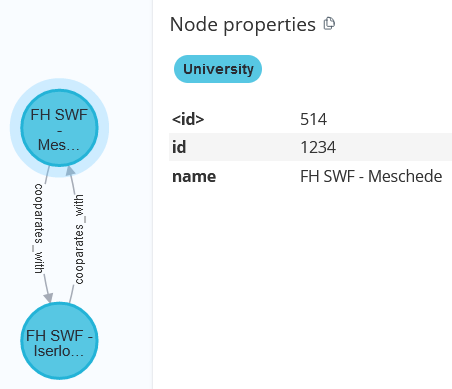The width and height of the screenshot is (452, 389).
Task: Click the id property row key
Action: (179, 147)
